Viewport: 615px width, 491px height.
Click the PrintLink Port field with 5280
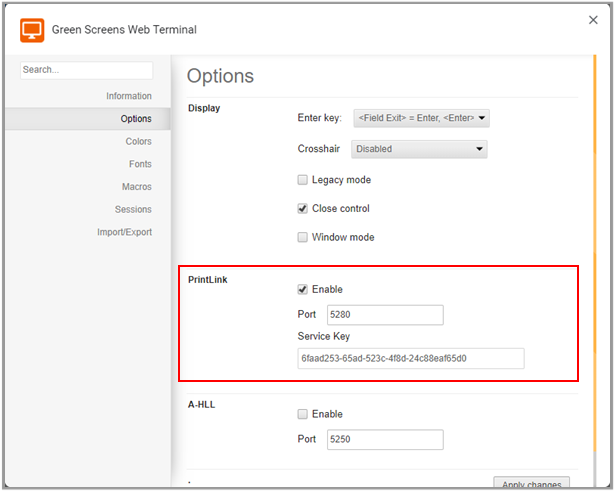point(385,315)
